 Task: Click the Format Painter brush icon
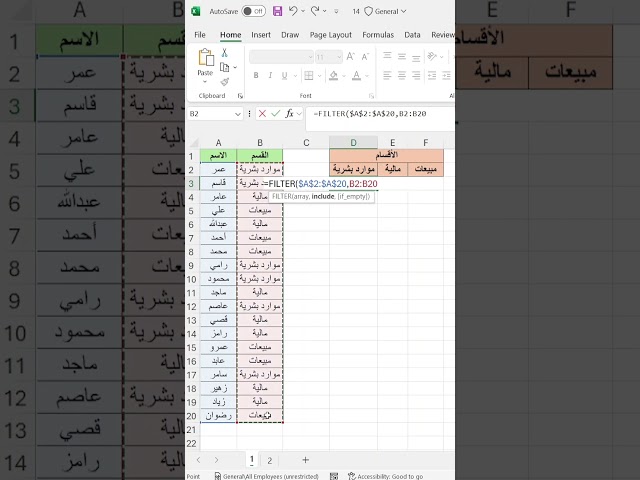point(224,82)
